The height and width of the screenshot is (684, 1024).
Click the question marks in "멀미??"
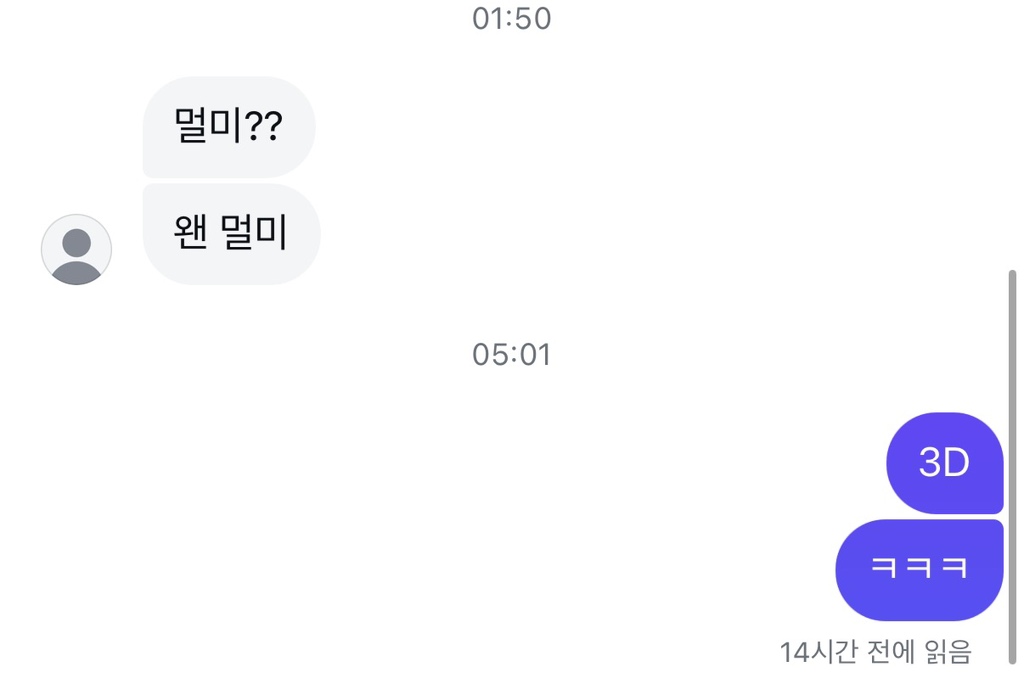point(265,127)
